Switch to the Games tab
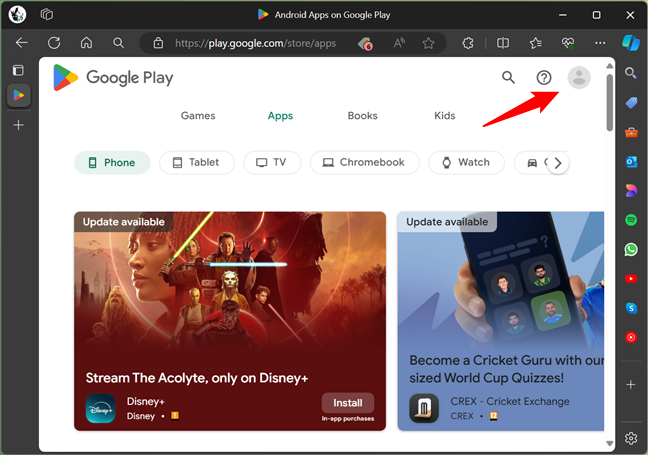Viewport: 648px width, 455px height. tap(198, 116)
